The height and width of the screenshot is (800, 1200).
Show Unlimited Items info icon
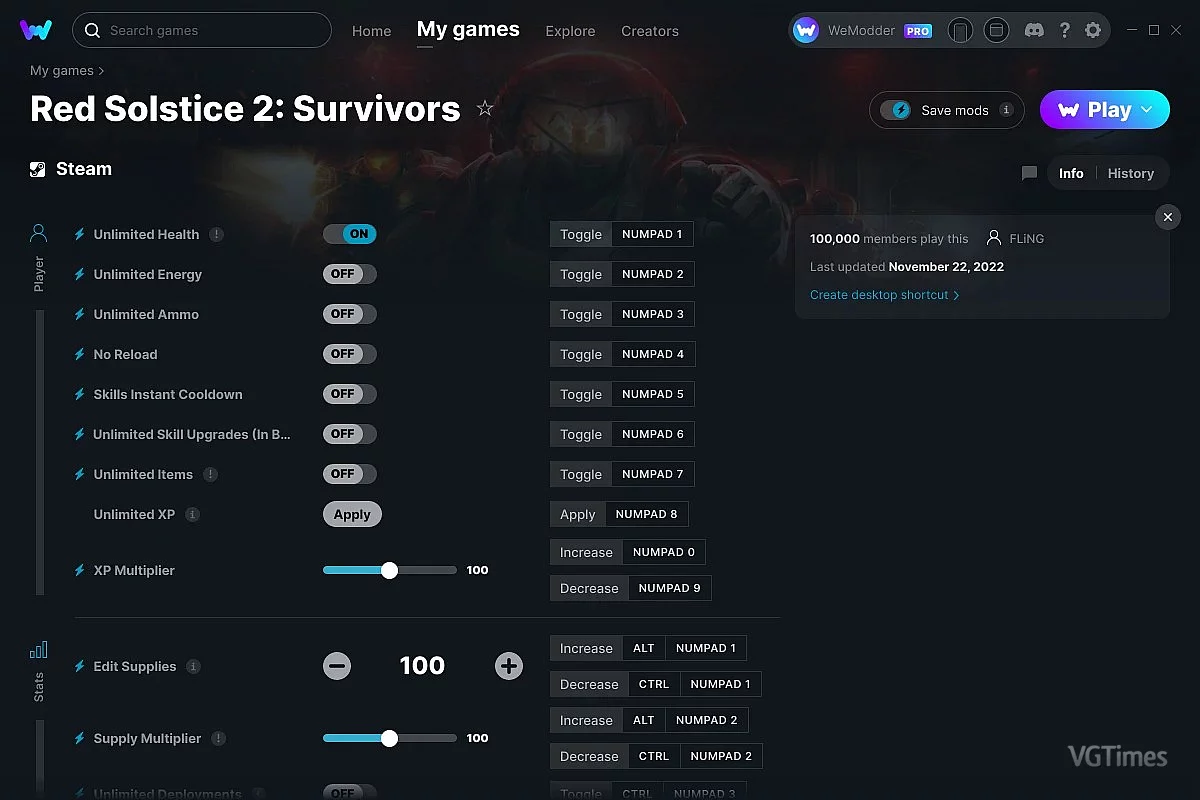pyautogui.click(x=210, y=474)
